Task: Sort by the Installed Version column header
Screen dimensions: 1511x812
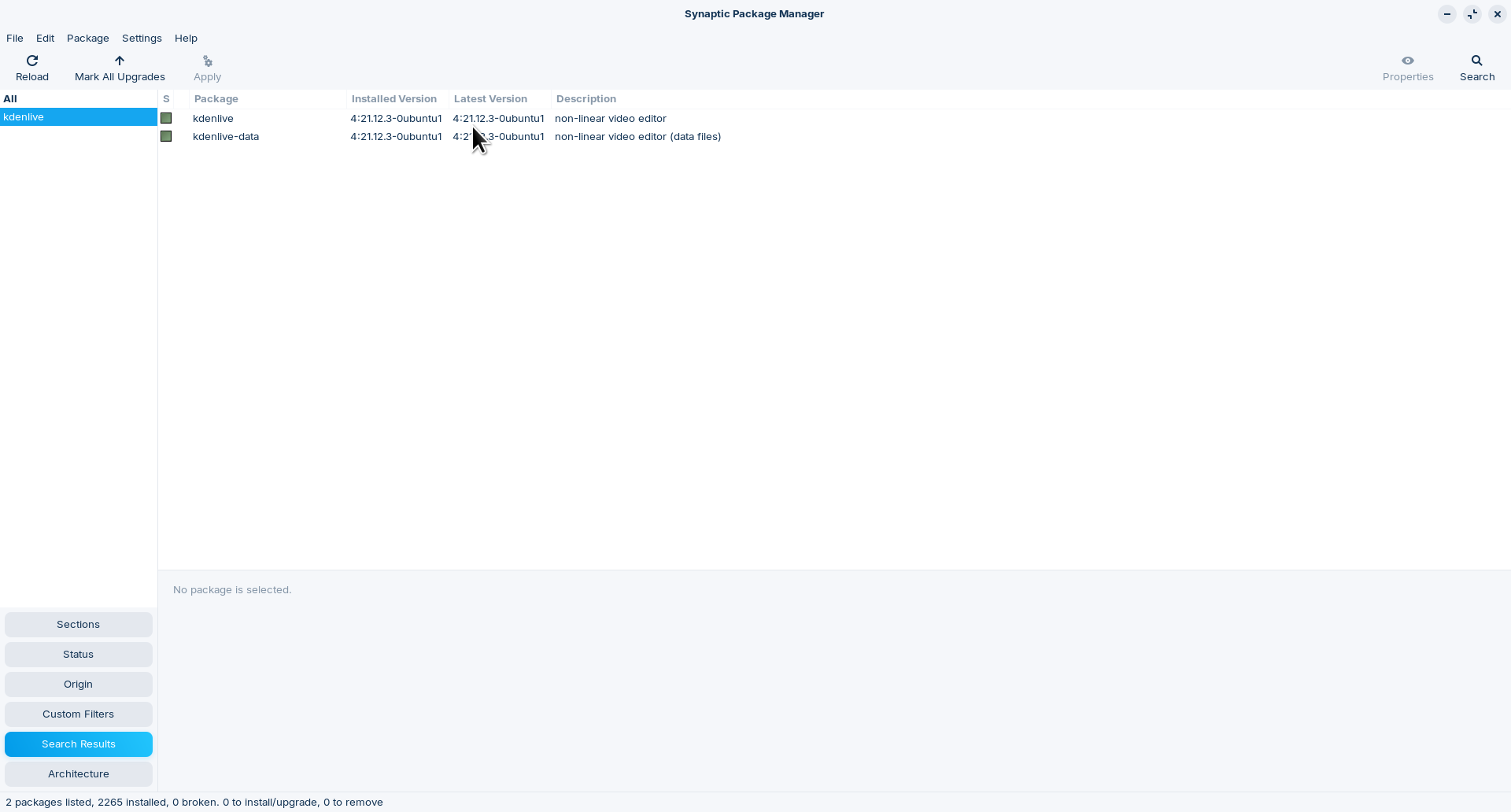Action: click(x=397, y=99)
